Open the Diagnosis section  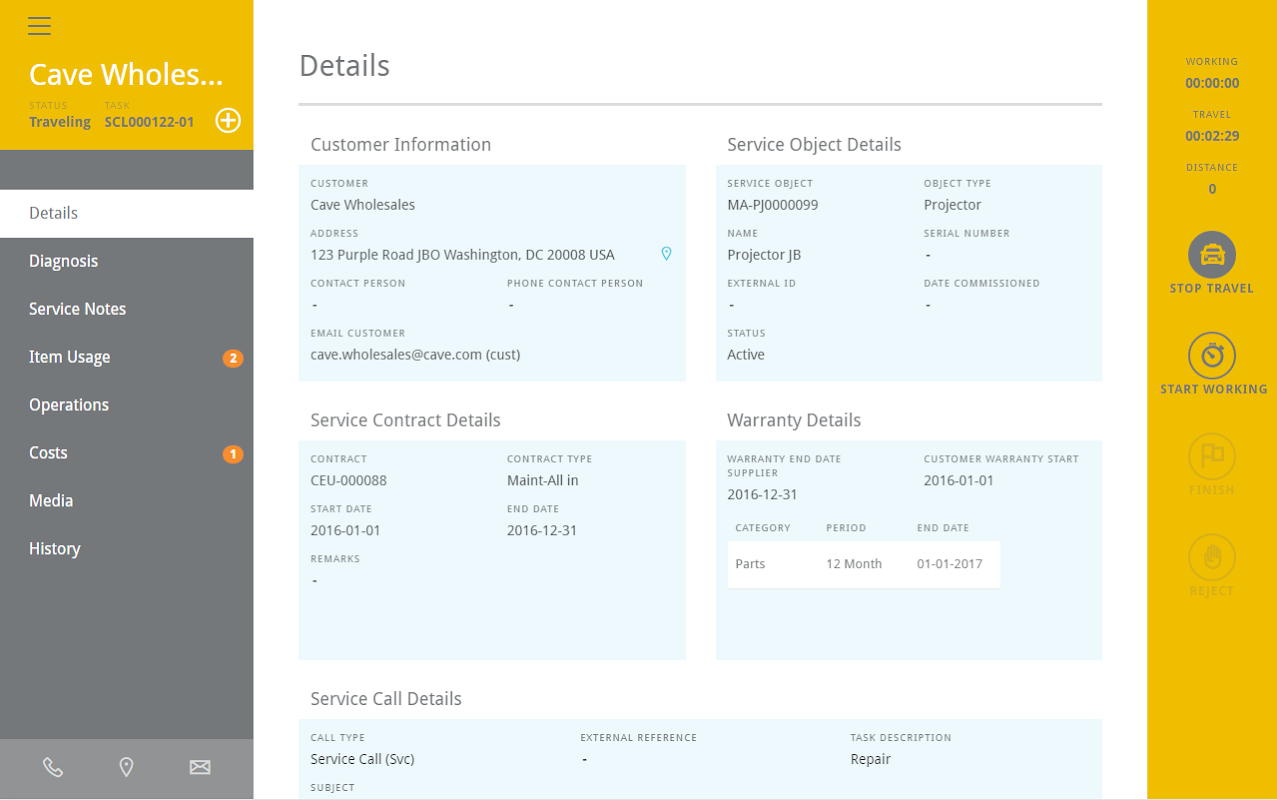(x=64, y=261)
